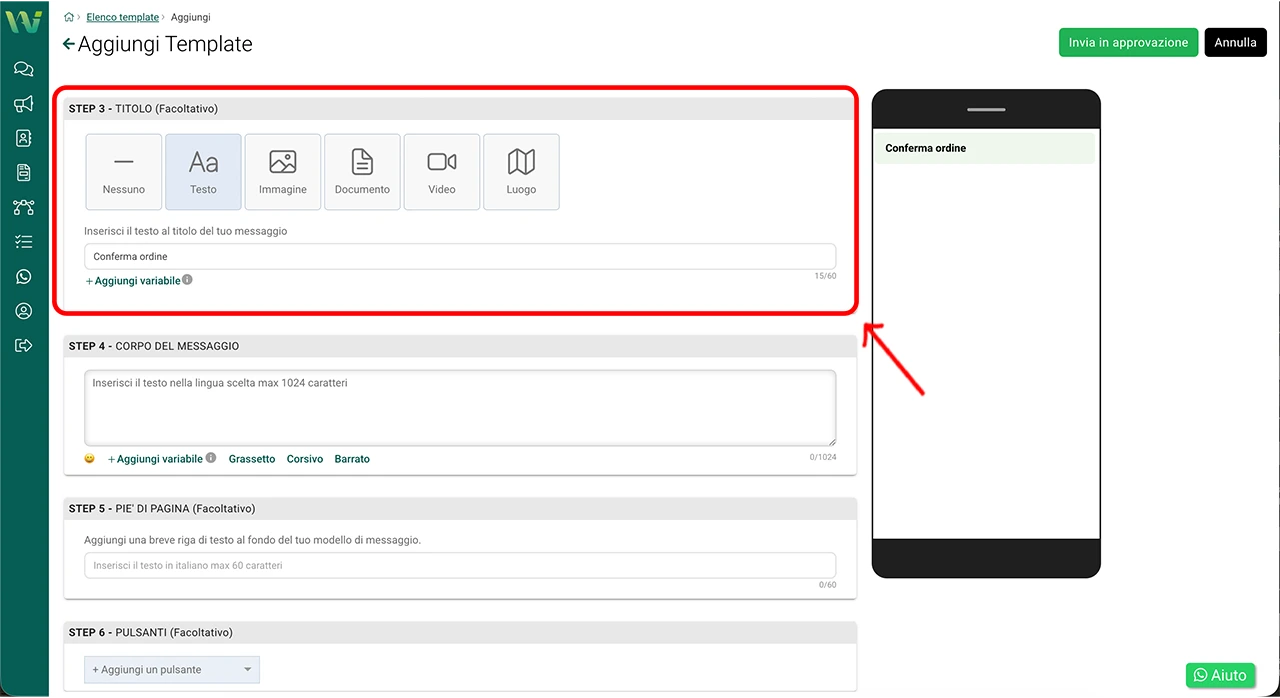Image resolution: width=1280 pixels, height=698 pixels.
Task: Pick the Luogo title type
Action: pos(521,172)
